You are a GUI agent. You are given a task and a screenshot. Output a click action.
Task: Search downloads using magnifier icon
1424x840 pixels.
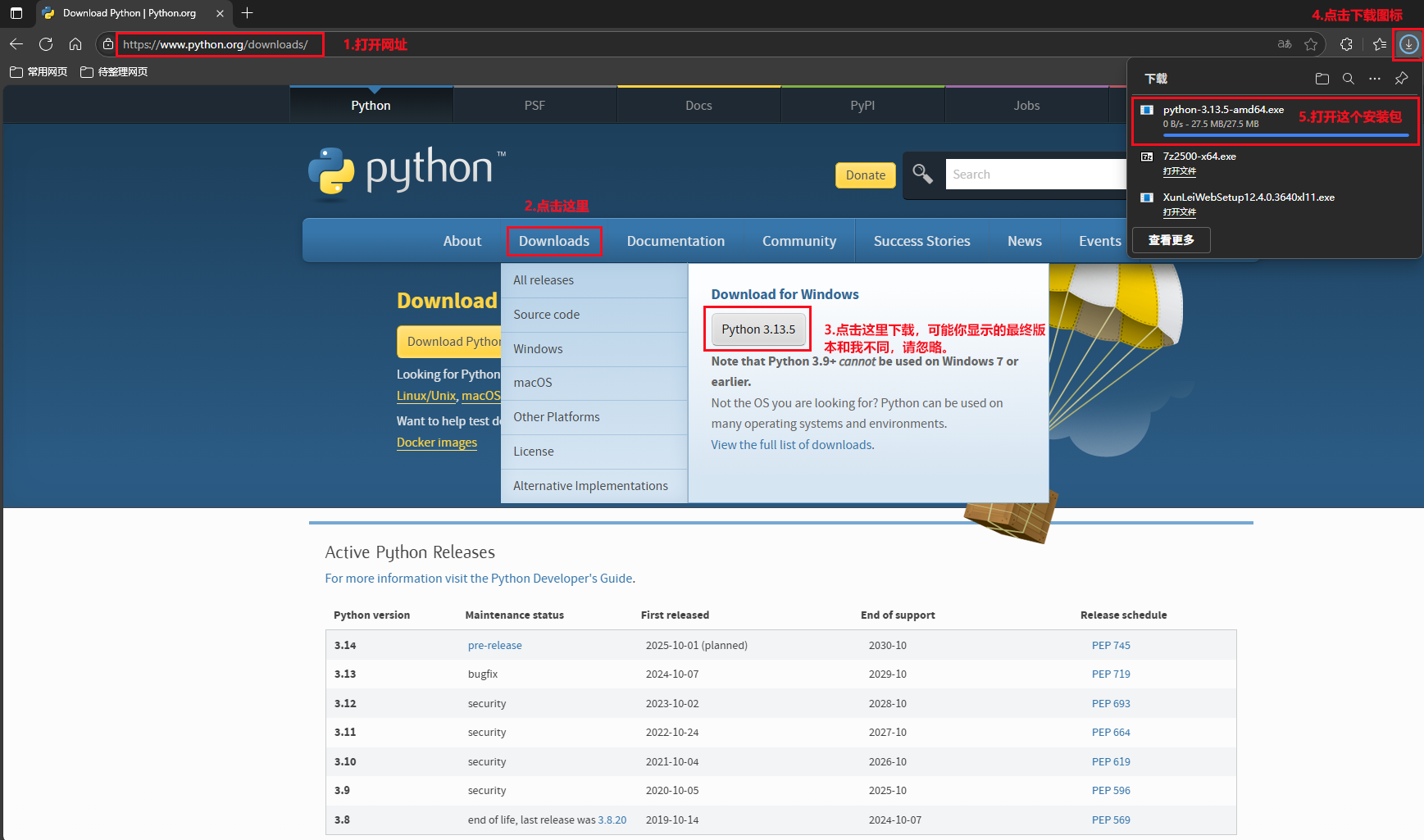[1348, 79]
